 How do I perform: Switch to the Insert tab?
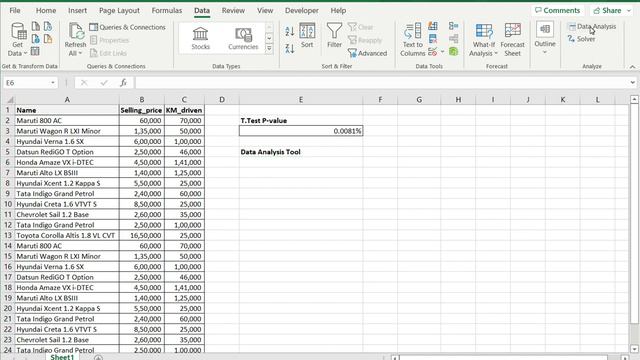pyautogui.click(x=78, y=11)
